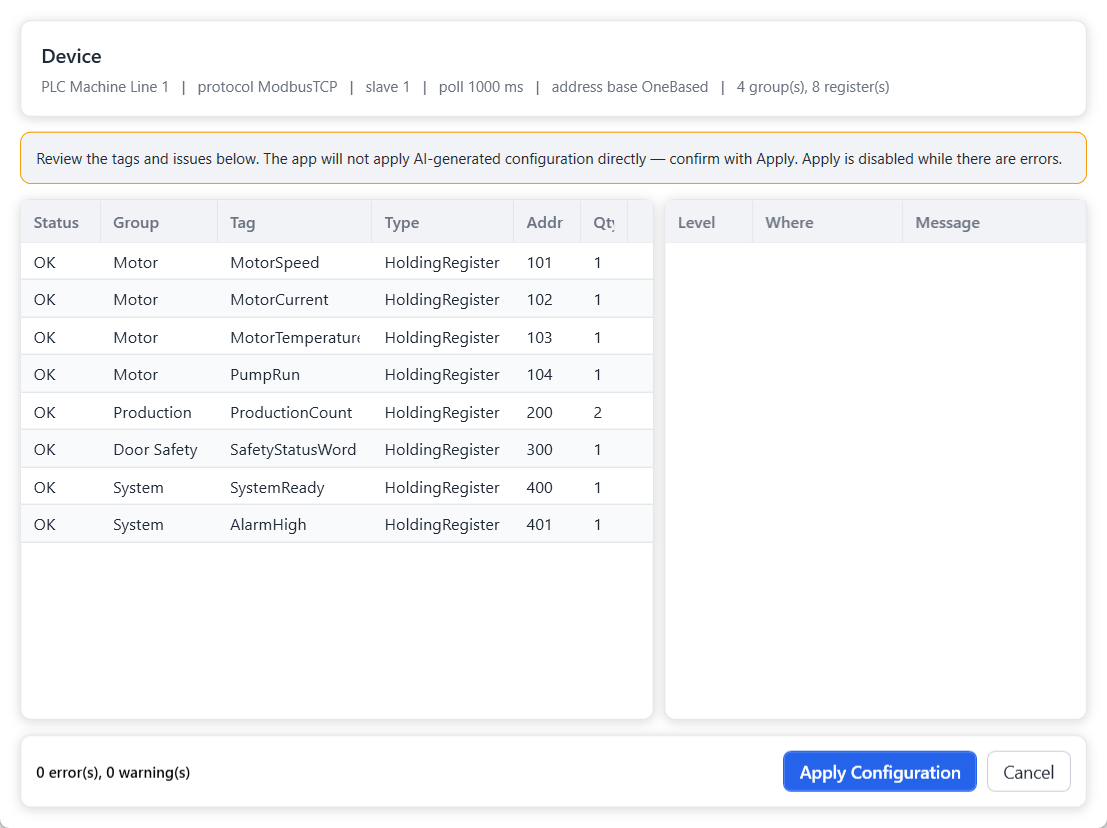This screenshot has width=1107, height=828.
Task: Click OK status in ProductionCount row
Action: click(61, 412)
